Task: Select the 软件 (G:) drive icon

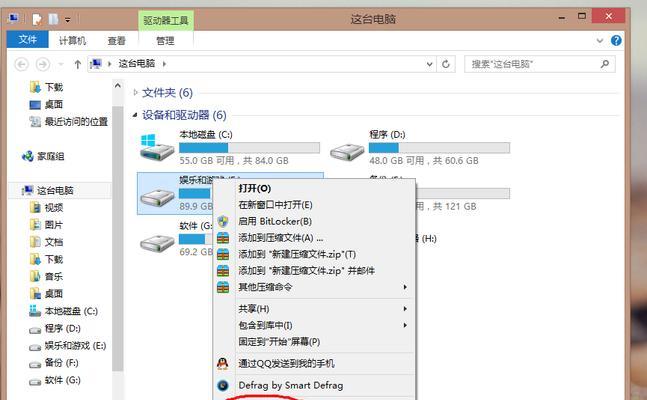Action: click(157, 243)
